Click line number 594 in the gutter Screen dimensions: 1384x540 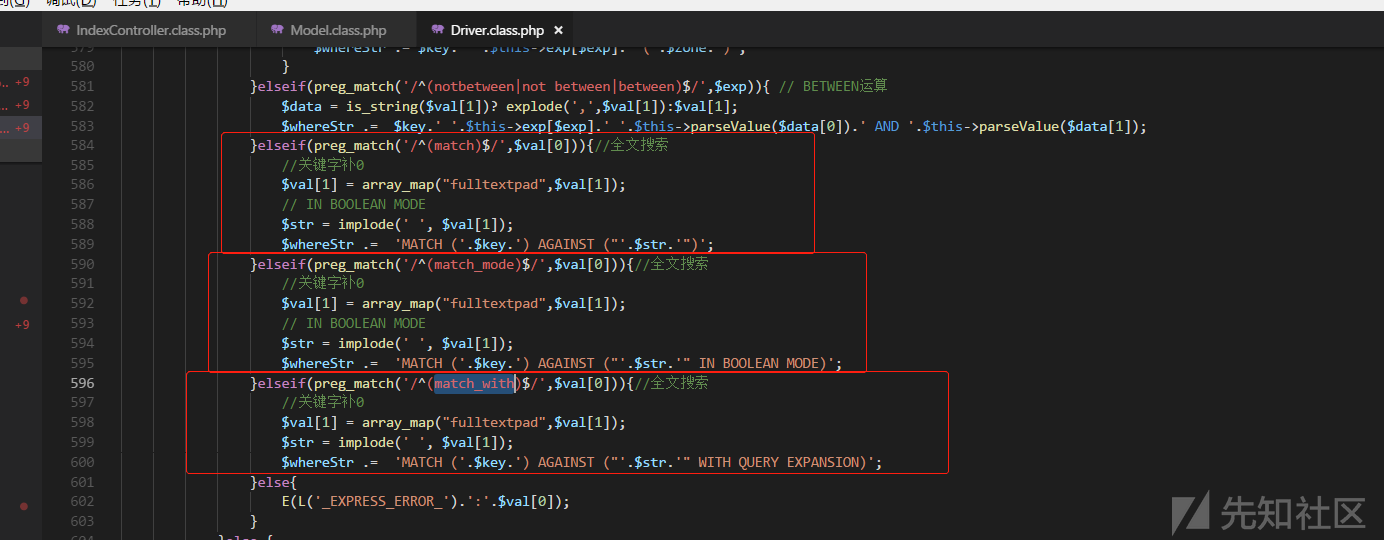click(82, 344)
